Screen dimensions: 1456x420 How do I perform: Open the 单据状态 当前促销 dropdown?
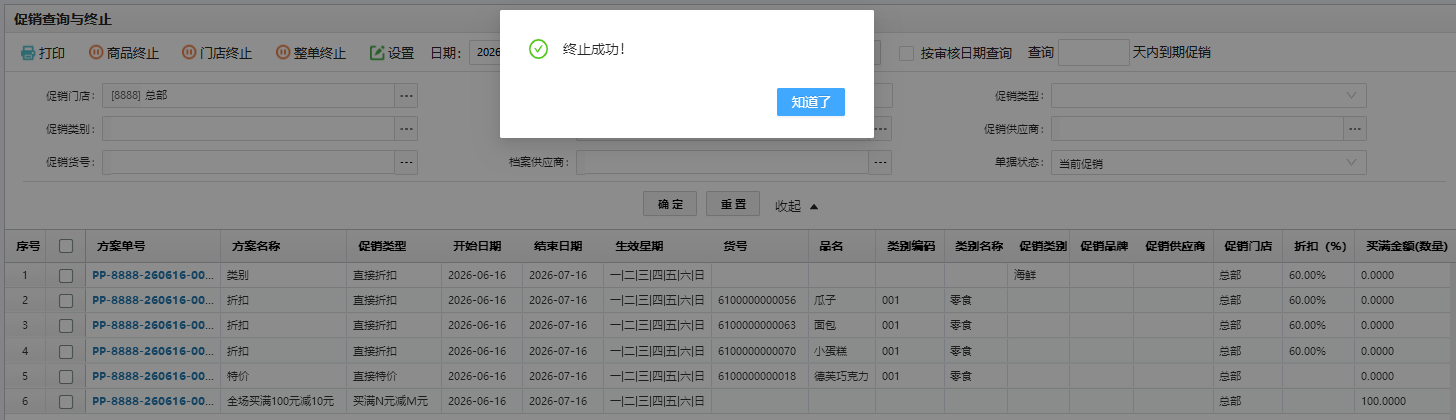(x=1208, y=163)
